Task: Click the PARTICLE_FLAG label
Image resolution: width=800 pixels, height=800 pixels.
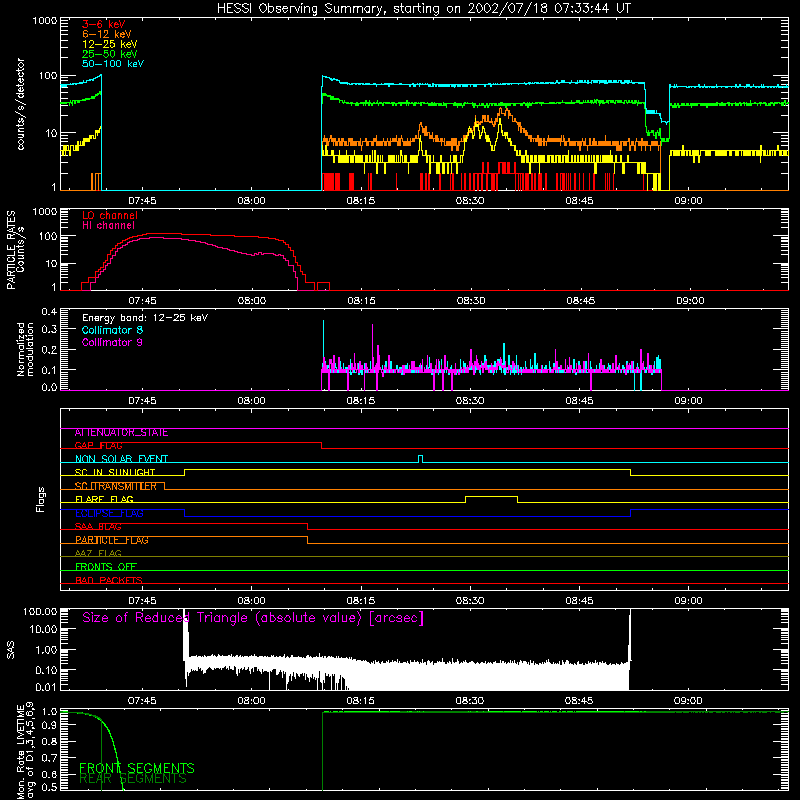Action: tap(112, 540)
